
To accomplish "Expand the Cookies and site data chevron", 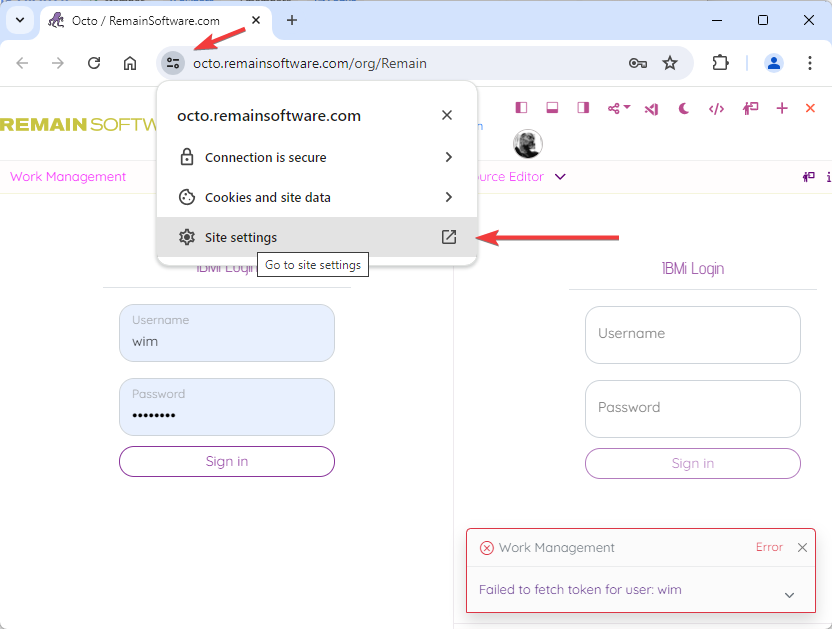I will coord(449,197).
